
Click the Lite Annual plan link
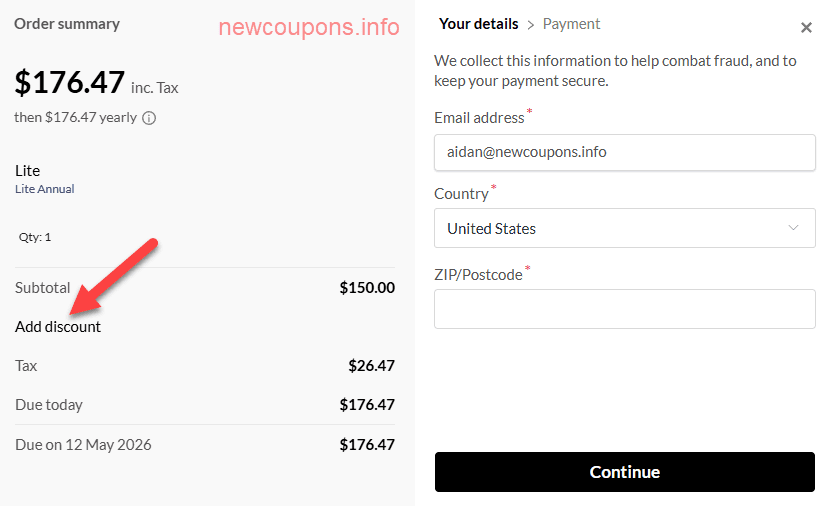(44, 189)
